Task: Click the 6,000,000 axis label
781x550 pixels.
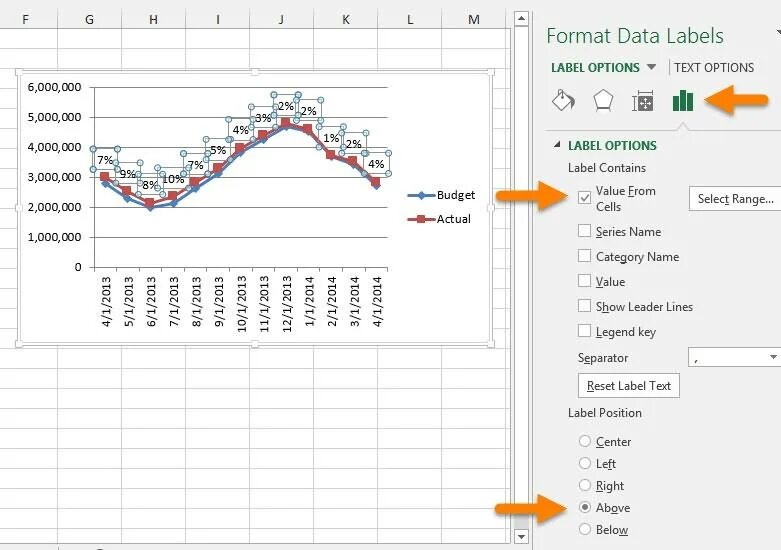Action: pyautogui.click(x=54, y=87)
